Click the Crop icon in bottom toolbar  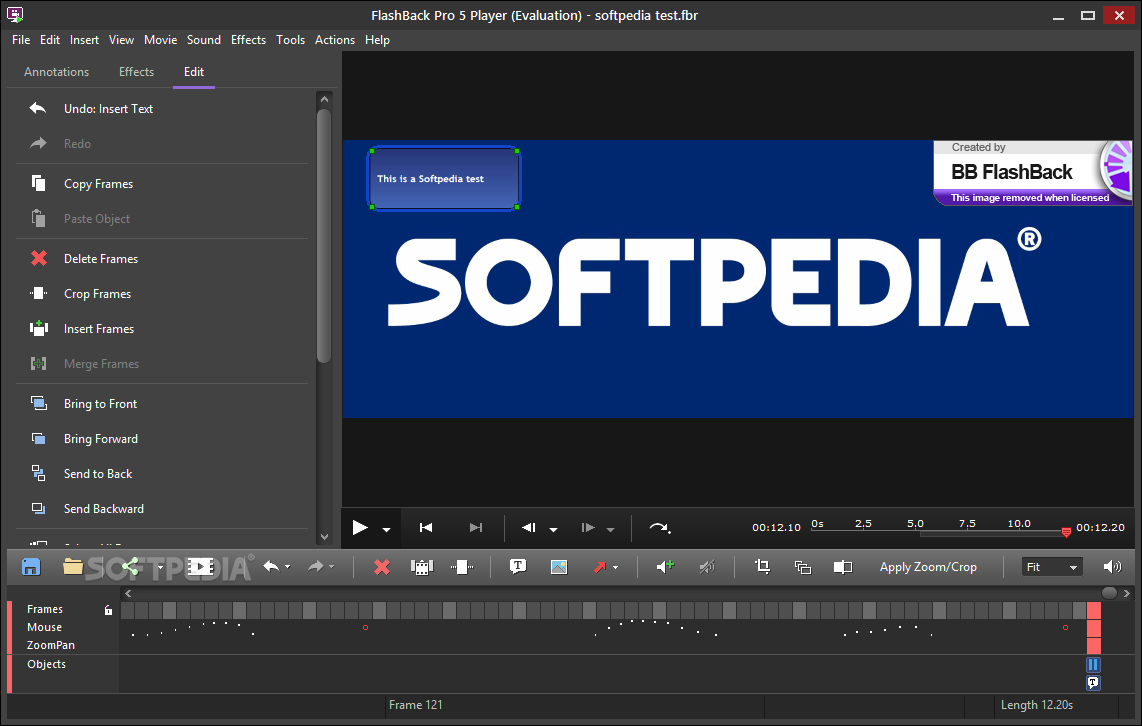(x=762, y=567)
